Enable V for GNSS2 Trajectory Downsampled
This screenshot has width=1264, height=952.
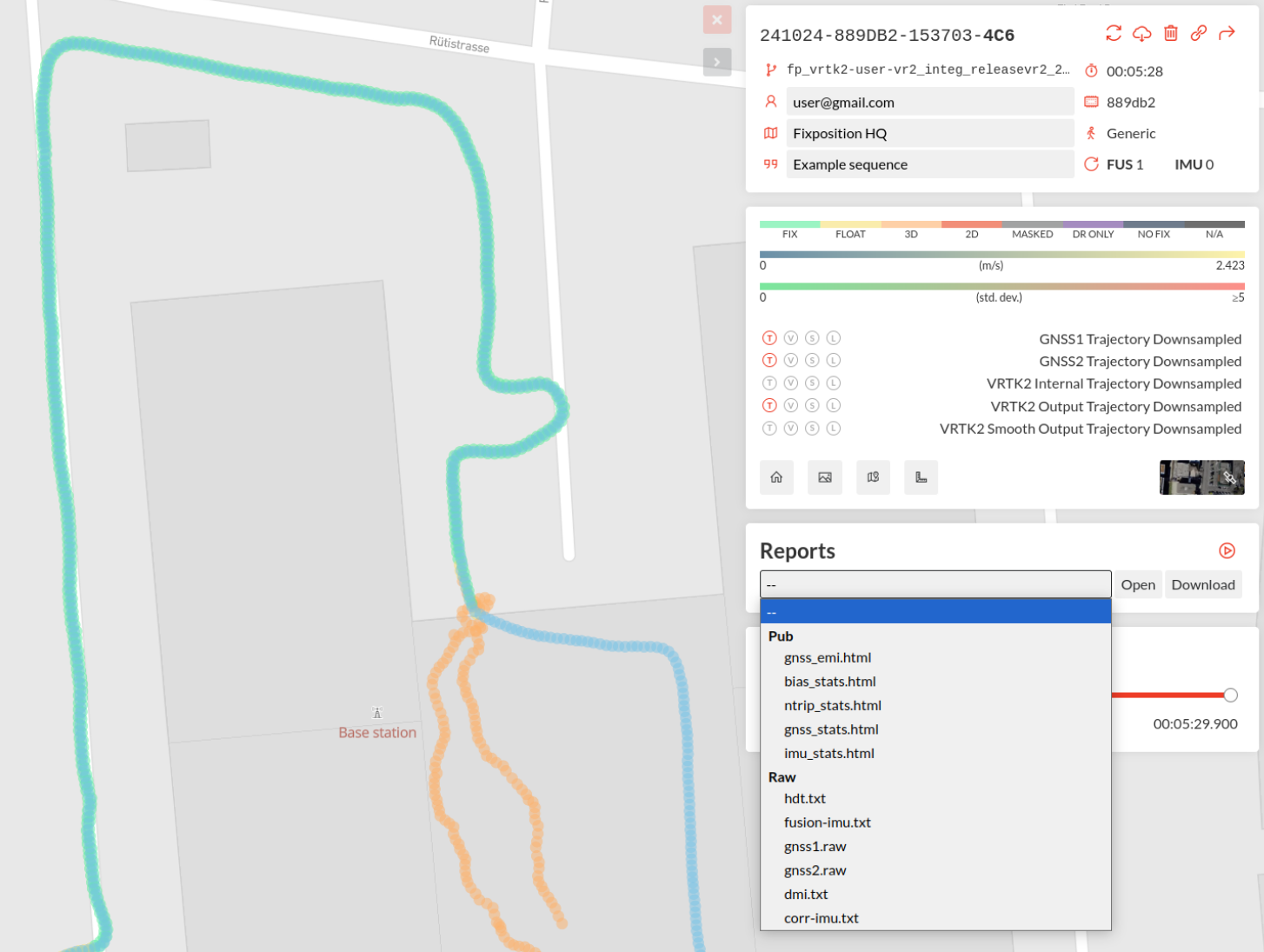(x=790, y=361)
